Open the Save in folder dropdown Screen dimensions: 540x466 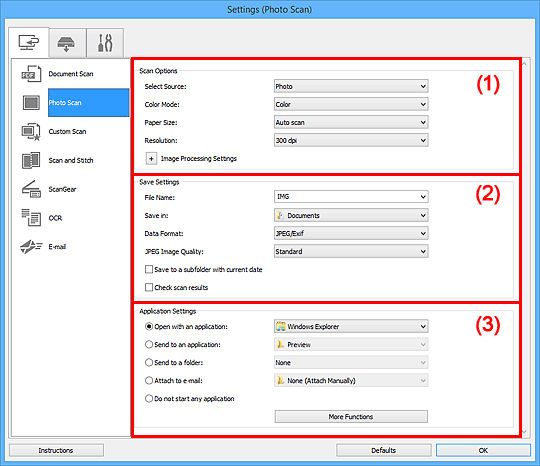click(351, 215)
